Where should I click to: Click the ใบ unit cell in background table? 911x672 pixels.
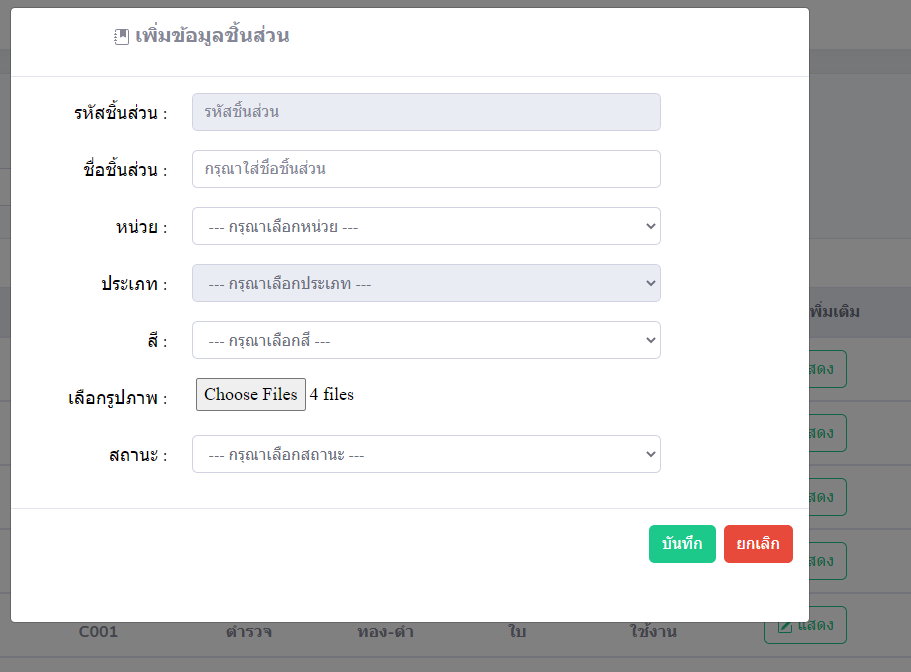(x=517, y=631)
